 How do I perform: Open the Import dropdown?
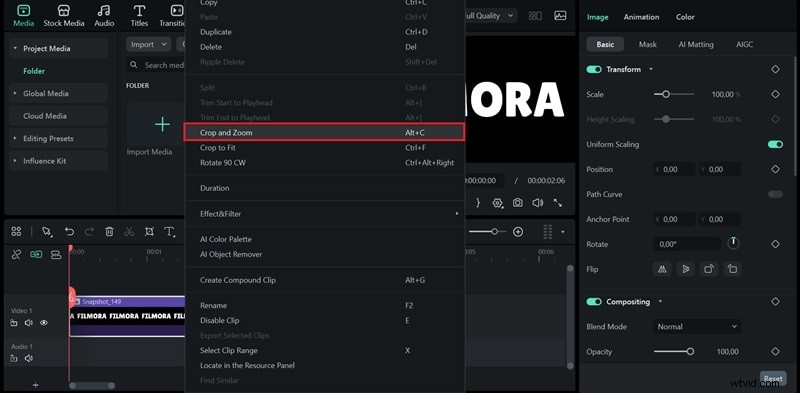click(148, 44)
